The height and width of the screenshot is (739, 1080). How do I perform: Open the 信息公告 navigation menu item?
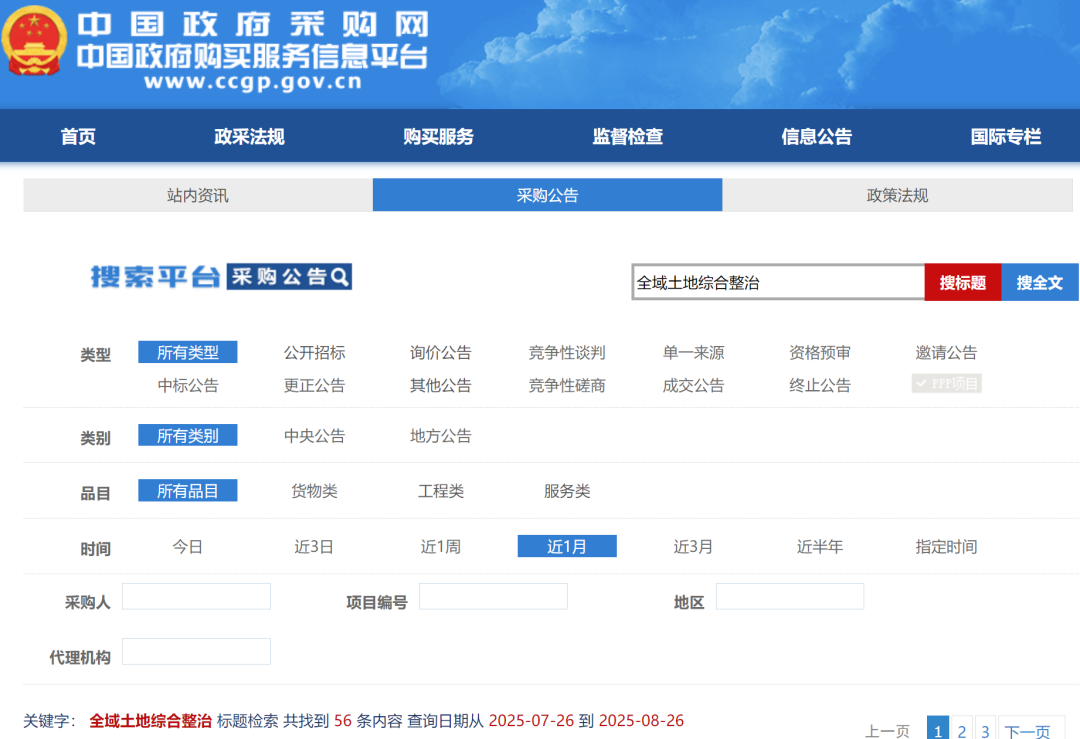pos(816,137)
